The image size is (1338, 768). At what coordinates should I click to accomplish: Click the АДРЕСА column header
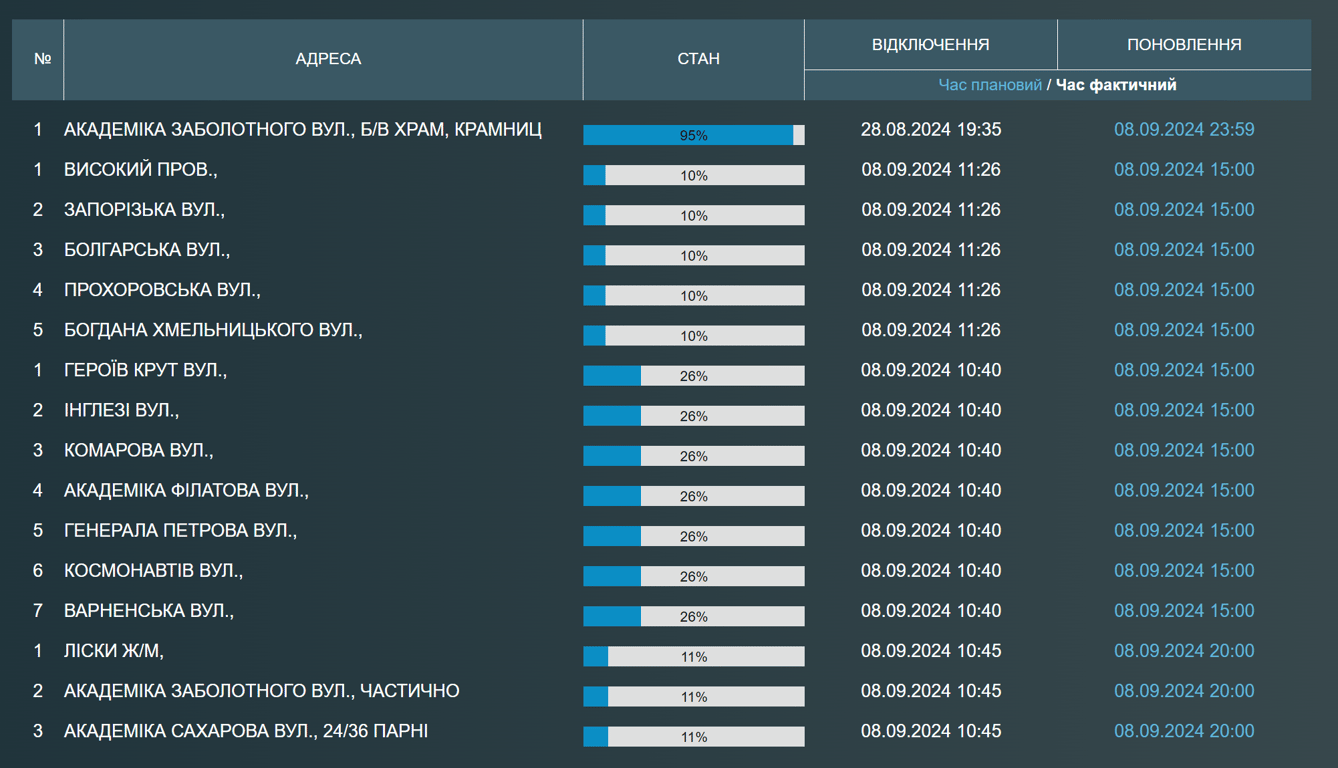click(x=327, y=59)
